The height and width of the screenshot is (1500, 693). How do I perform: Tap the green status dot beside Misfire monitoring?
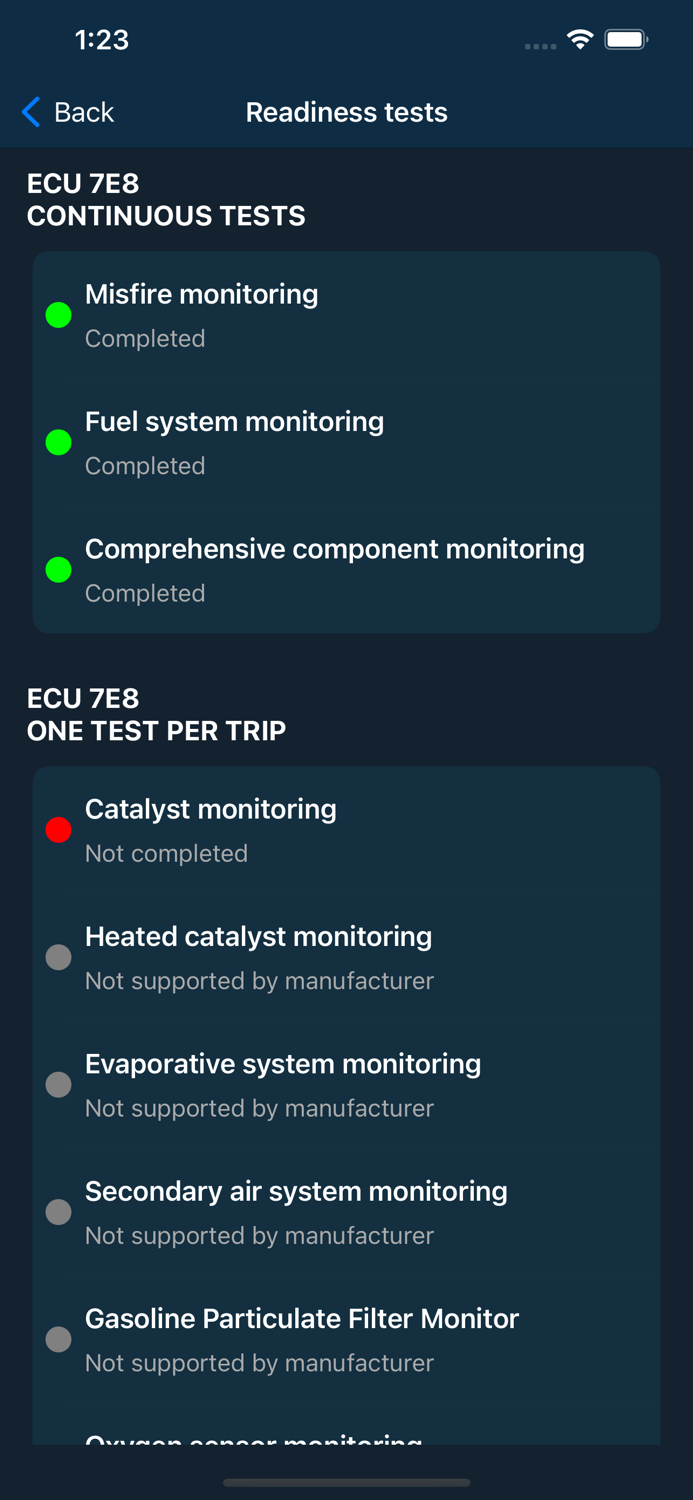pyautogui.click(x=58, y=315)
